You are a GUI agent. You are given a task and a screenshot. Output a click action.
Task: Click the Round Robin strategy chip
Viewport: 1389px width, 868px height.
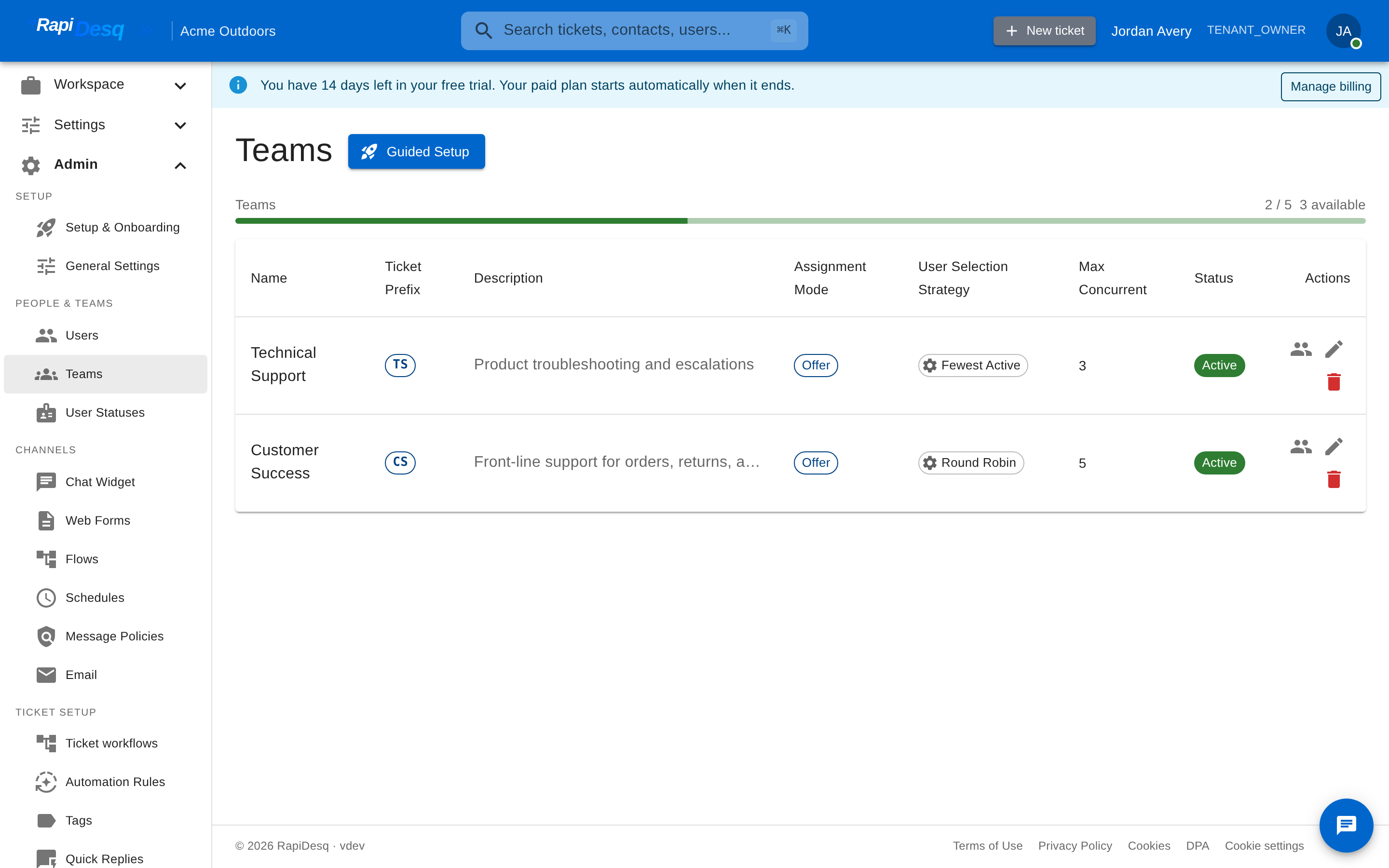click(970, 463)
